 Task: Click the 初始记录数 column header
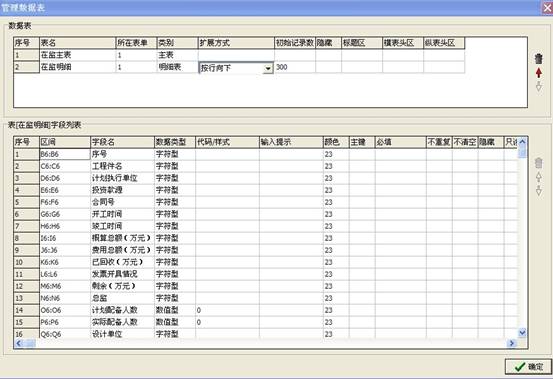point(295,43)
